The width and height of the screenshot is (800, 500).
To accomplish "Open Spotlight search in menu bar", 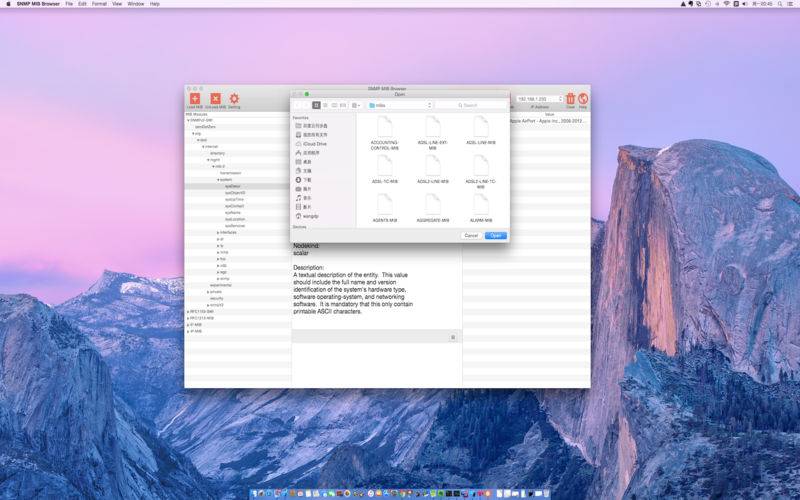I will 780,4.
